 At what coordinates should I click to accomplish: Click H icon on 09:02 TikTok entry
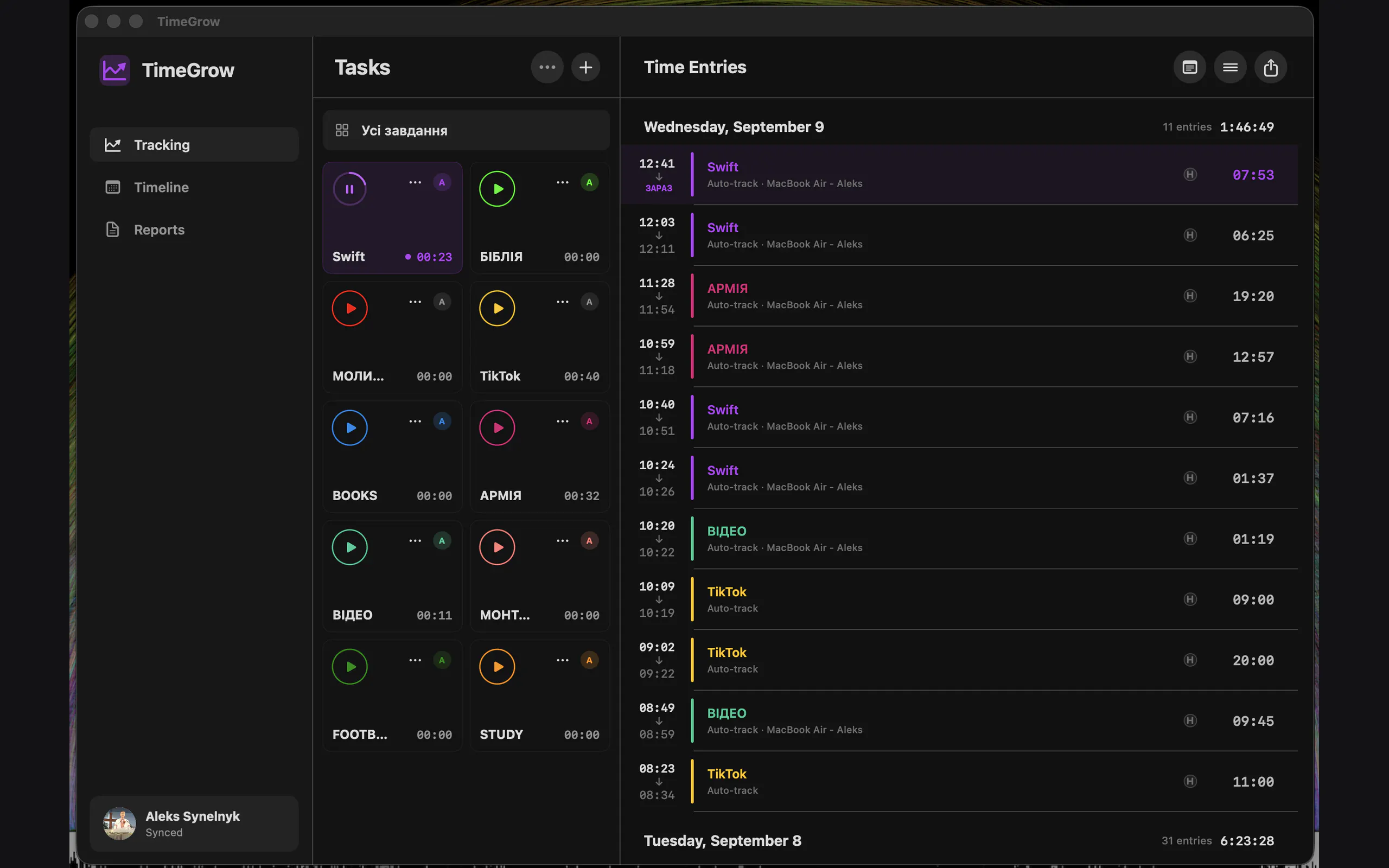pos(1190,660)
